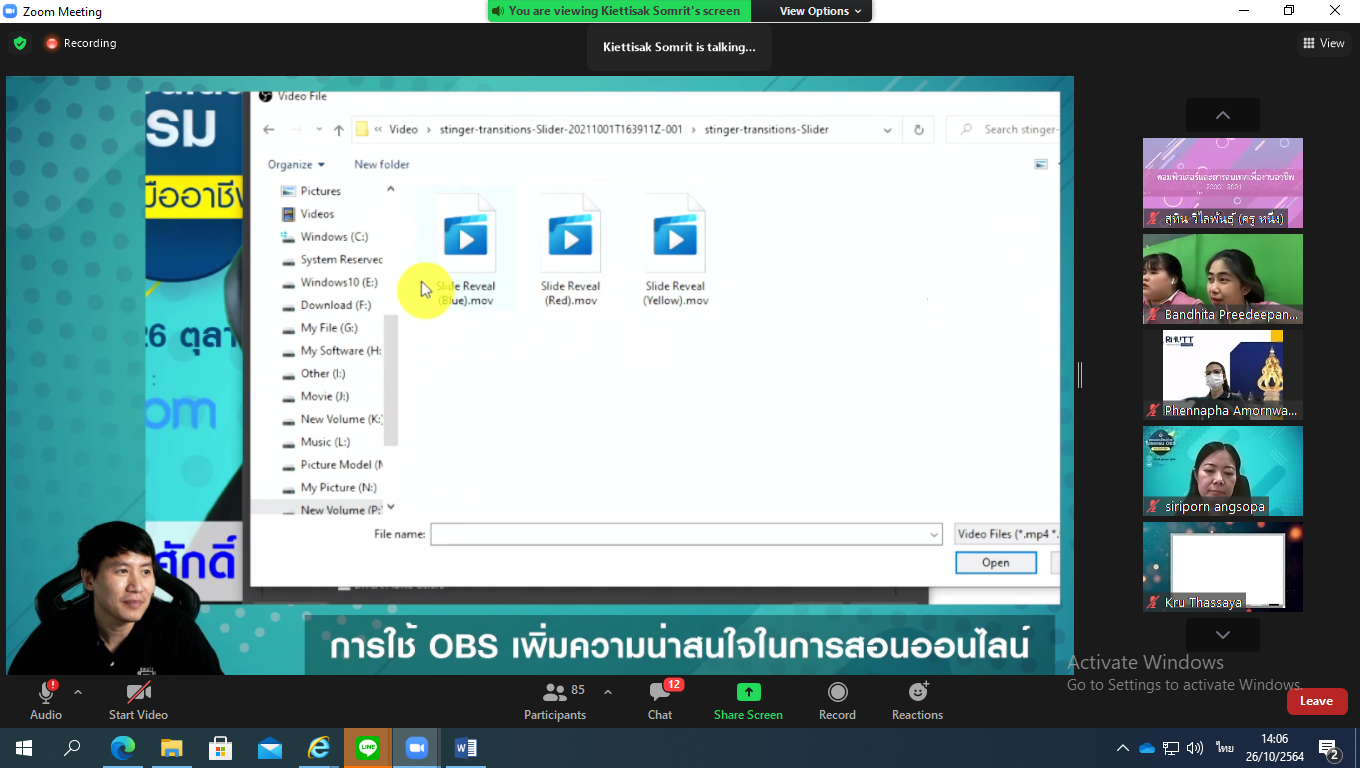
Task: Click the navigation pane scrollbar
Action: click(391, 380)
